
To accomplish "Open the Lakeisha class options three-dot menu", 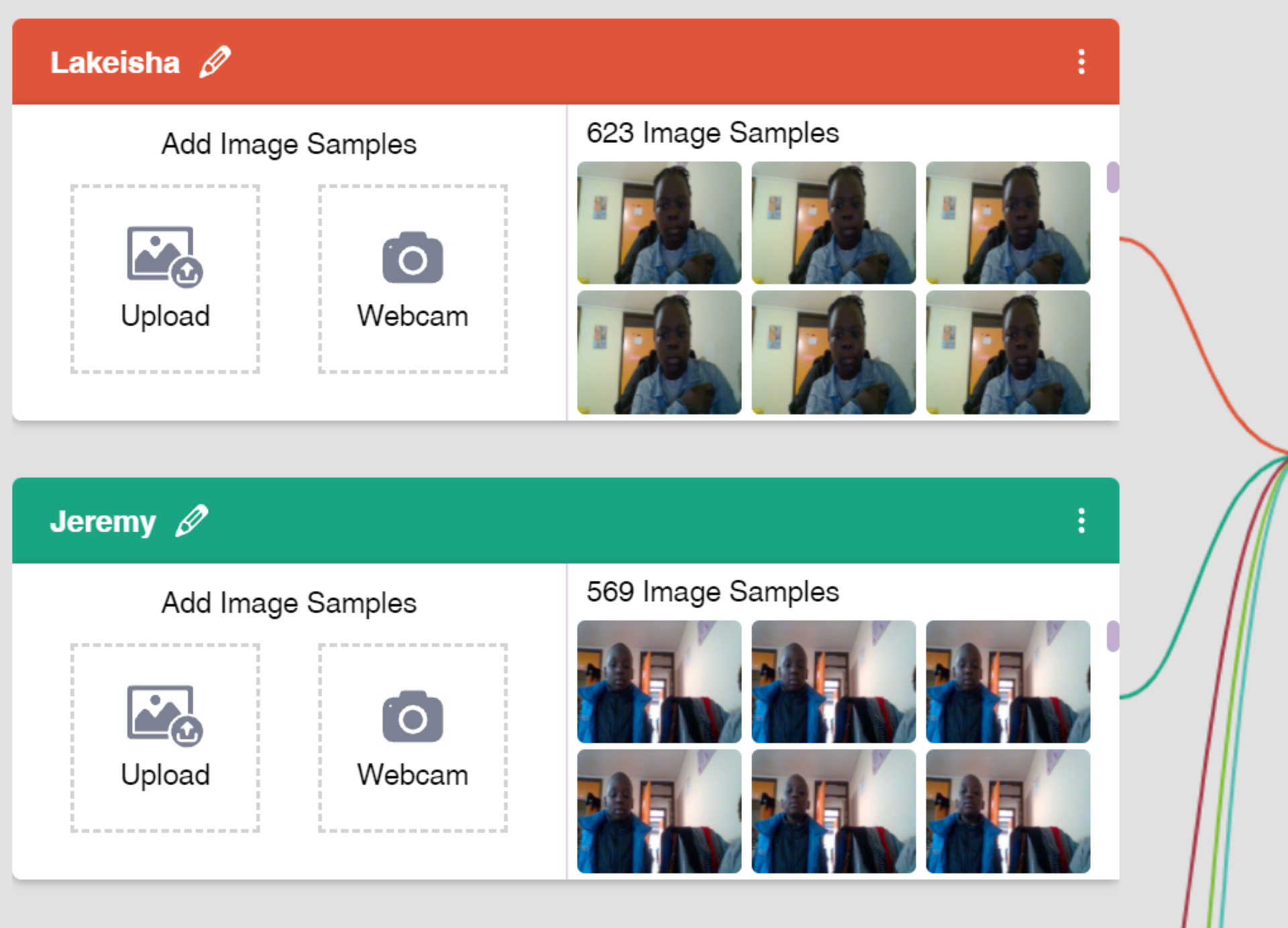I will pyautogui.click(x=1081, y=62).
